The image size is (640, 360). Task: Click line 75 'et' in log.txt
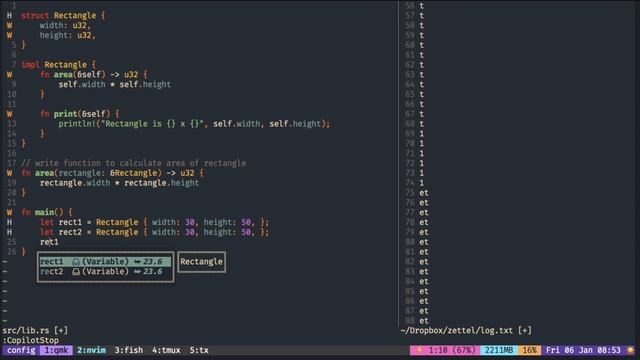point(424,193)
